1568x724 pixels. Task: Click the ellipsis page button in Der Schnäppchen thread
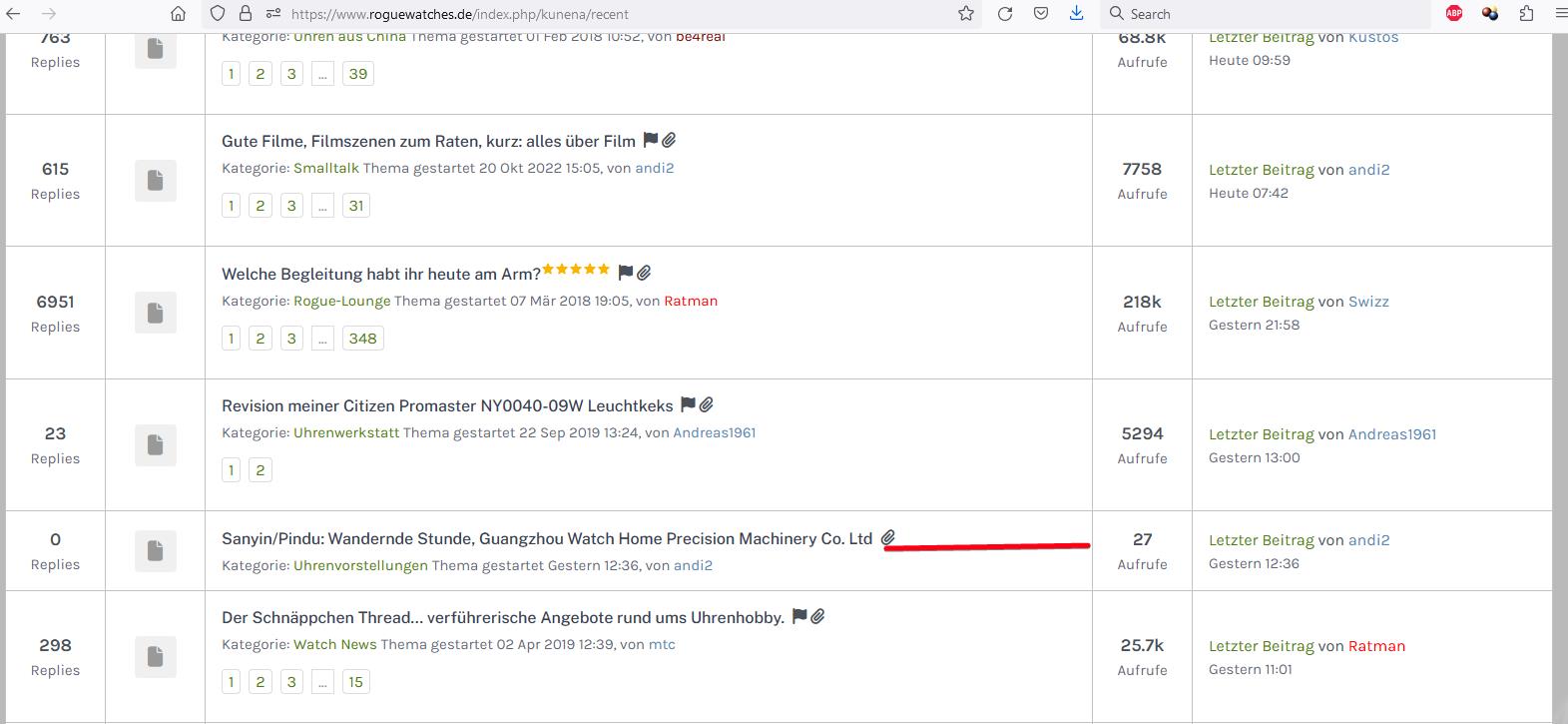pyautogui.click(x=321, y=682)
